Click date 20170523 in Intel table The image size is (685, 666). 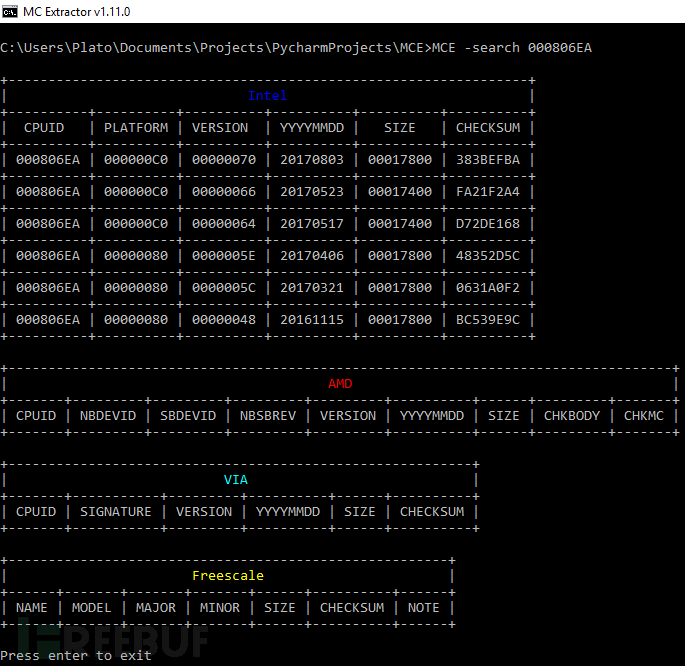pos(312,192)
